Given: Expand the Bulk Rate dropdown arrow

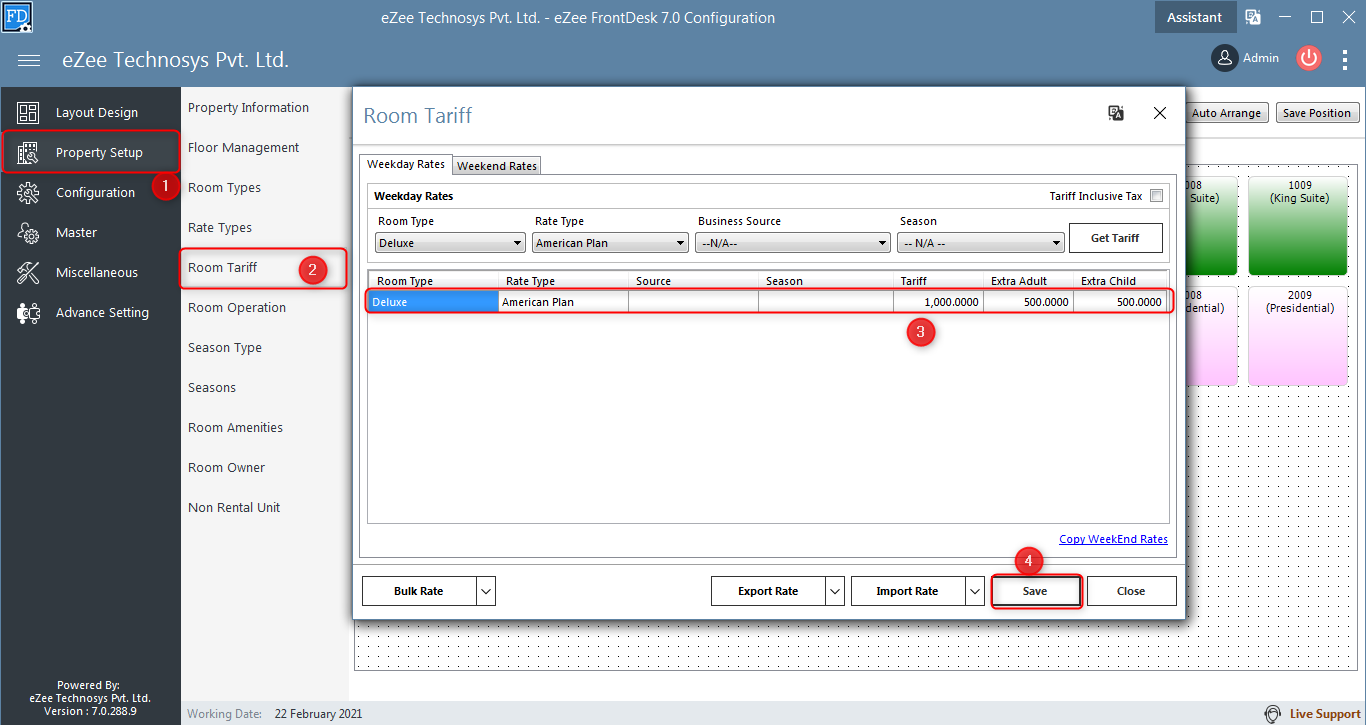Looking at the screenshot, I should click(486, 591).
